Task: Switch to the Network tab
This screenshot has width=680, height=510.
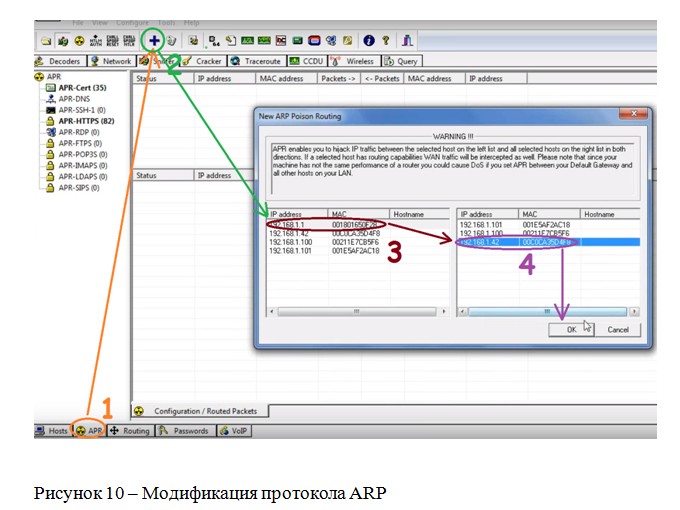Action: (x=112, y=61)
